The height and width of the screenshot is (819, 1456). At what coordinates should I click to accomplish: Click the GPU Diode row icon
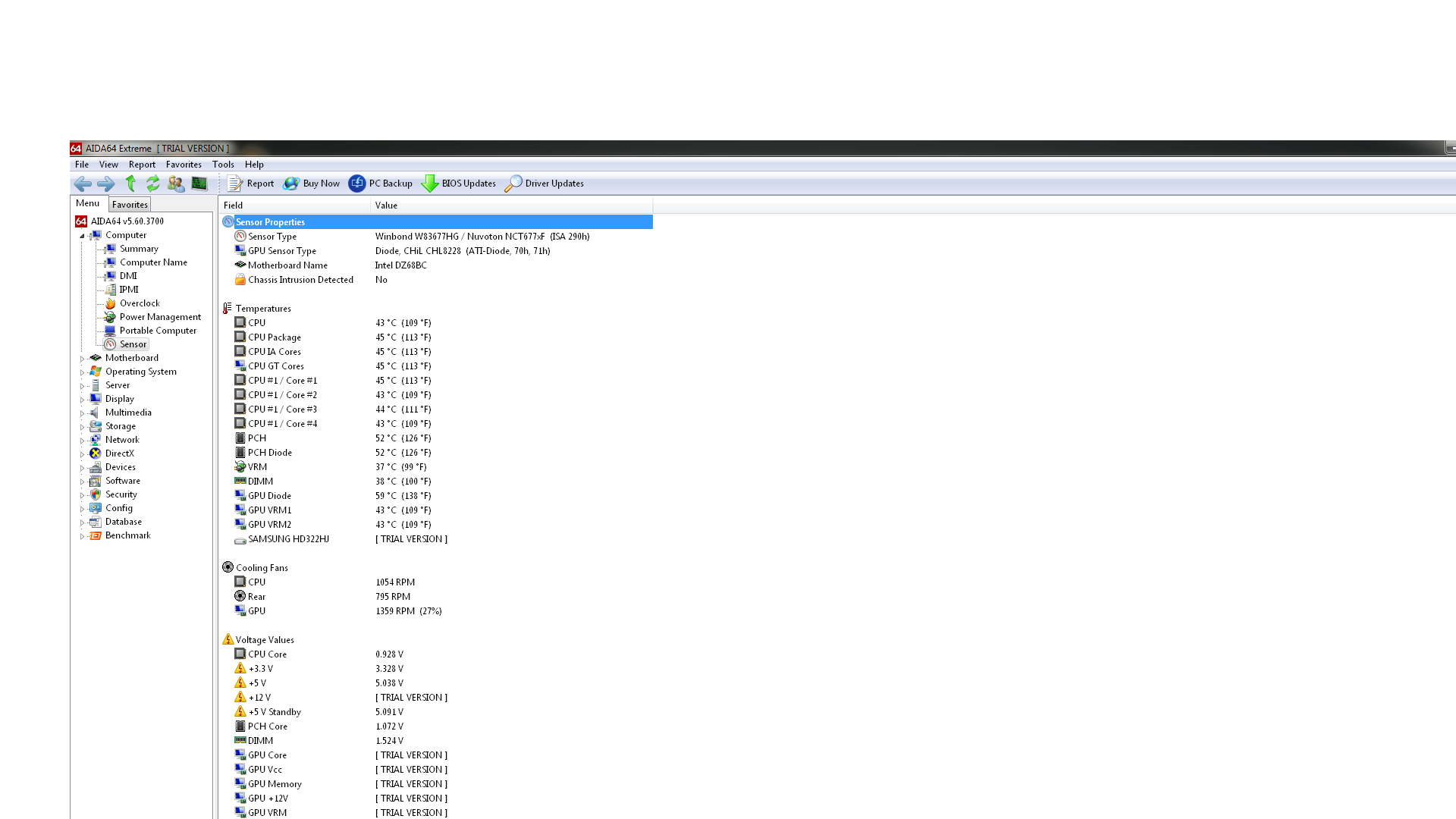click(x=240, y=496)
